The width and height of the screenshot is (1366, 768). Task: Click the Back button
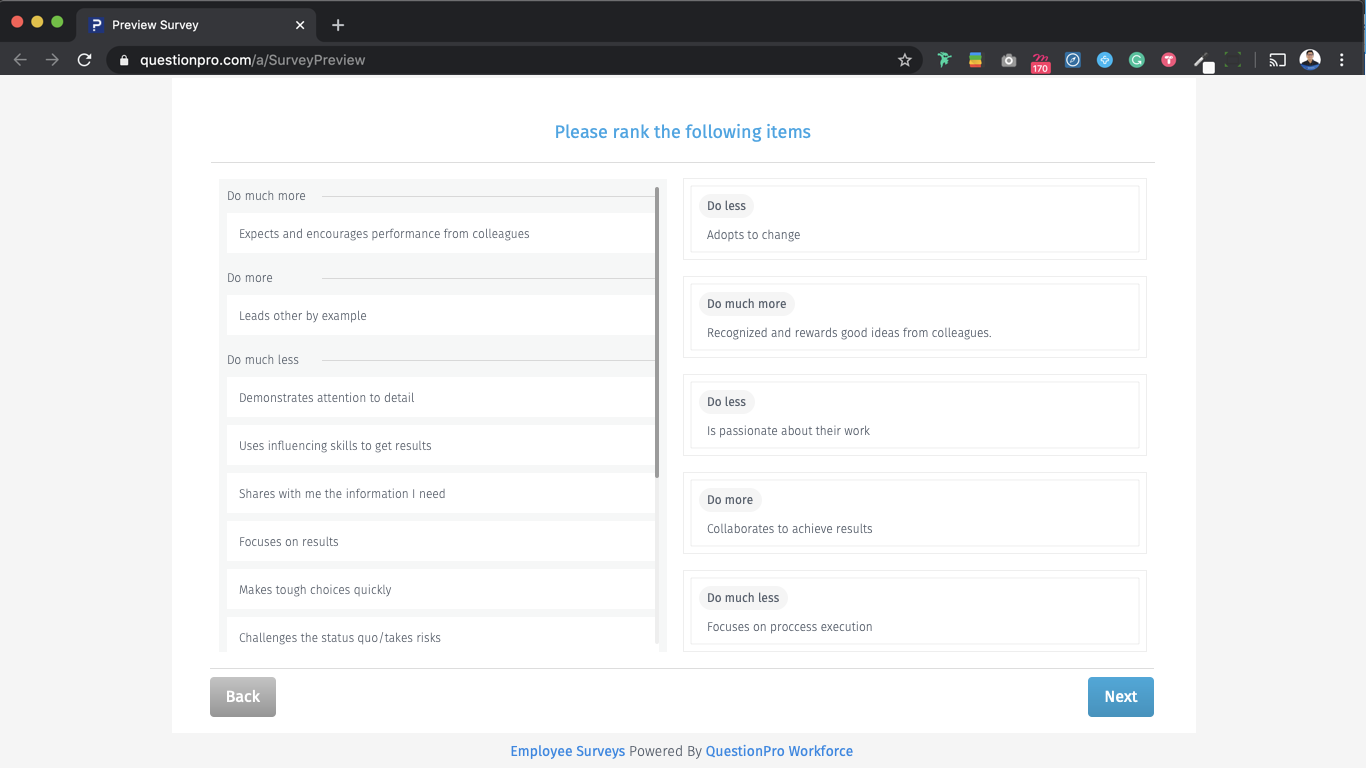243,697
